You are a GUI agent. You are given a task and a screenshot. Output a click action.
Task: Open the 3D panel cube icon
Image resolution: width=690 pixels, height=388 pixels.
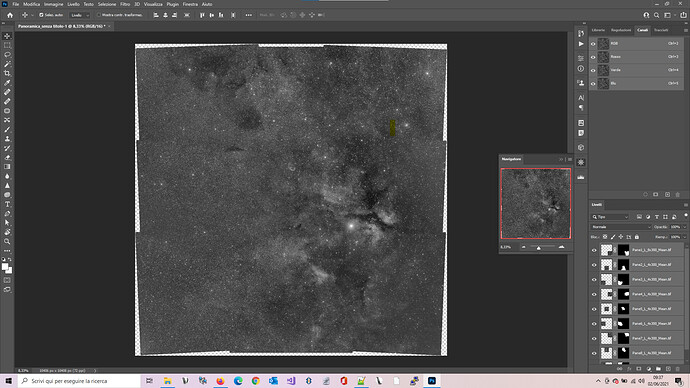tap(581, 147)
